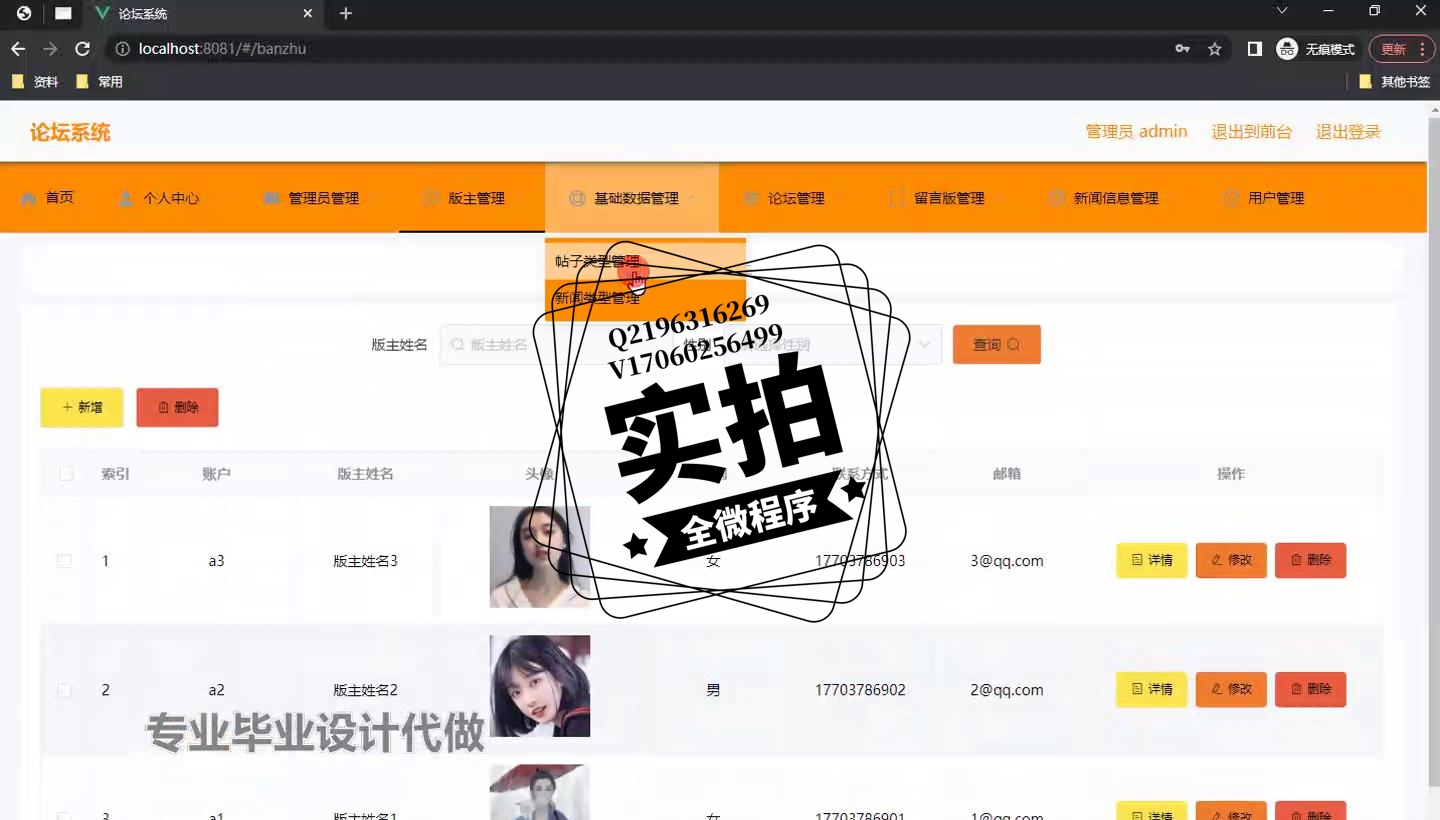Open 个人中心 menu item
The width and height of the screenshot is (1440, 820).
tap(159, 198)
